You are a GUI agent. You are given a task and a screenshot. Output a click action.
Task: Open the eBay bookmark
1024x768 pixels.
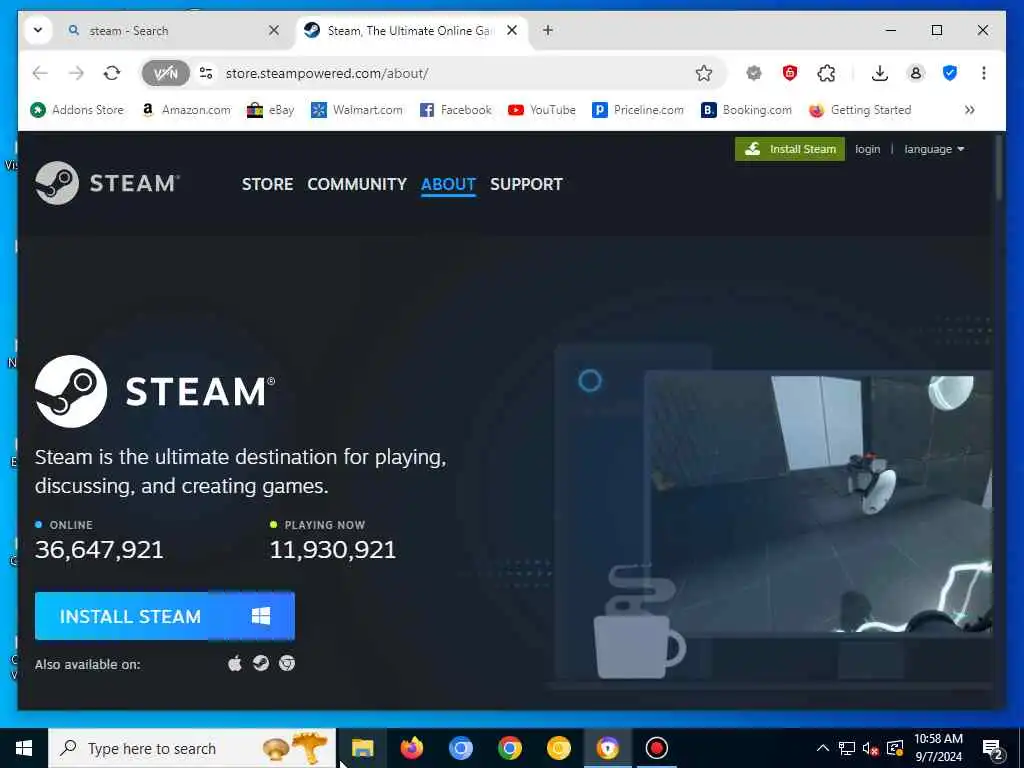[270, 110]
